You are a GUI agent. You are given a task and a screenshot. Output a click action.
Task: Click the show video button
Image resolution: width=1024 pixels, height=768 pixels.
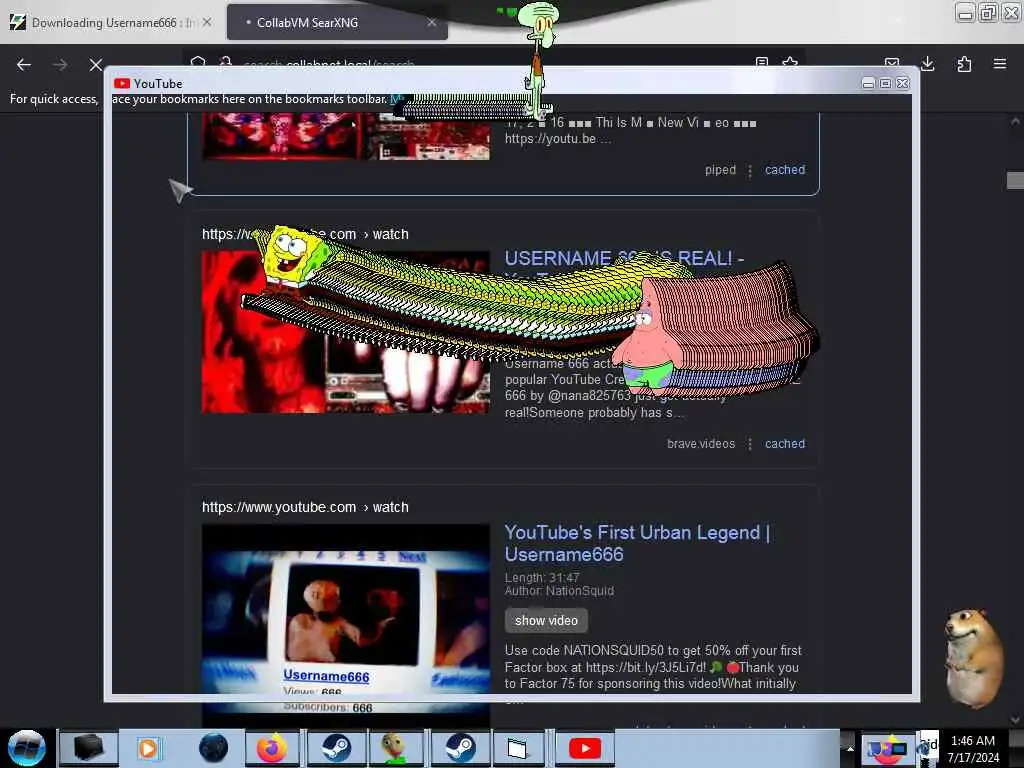(x=546, y=620)
